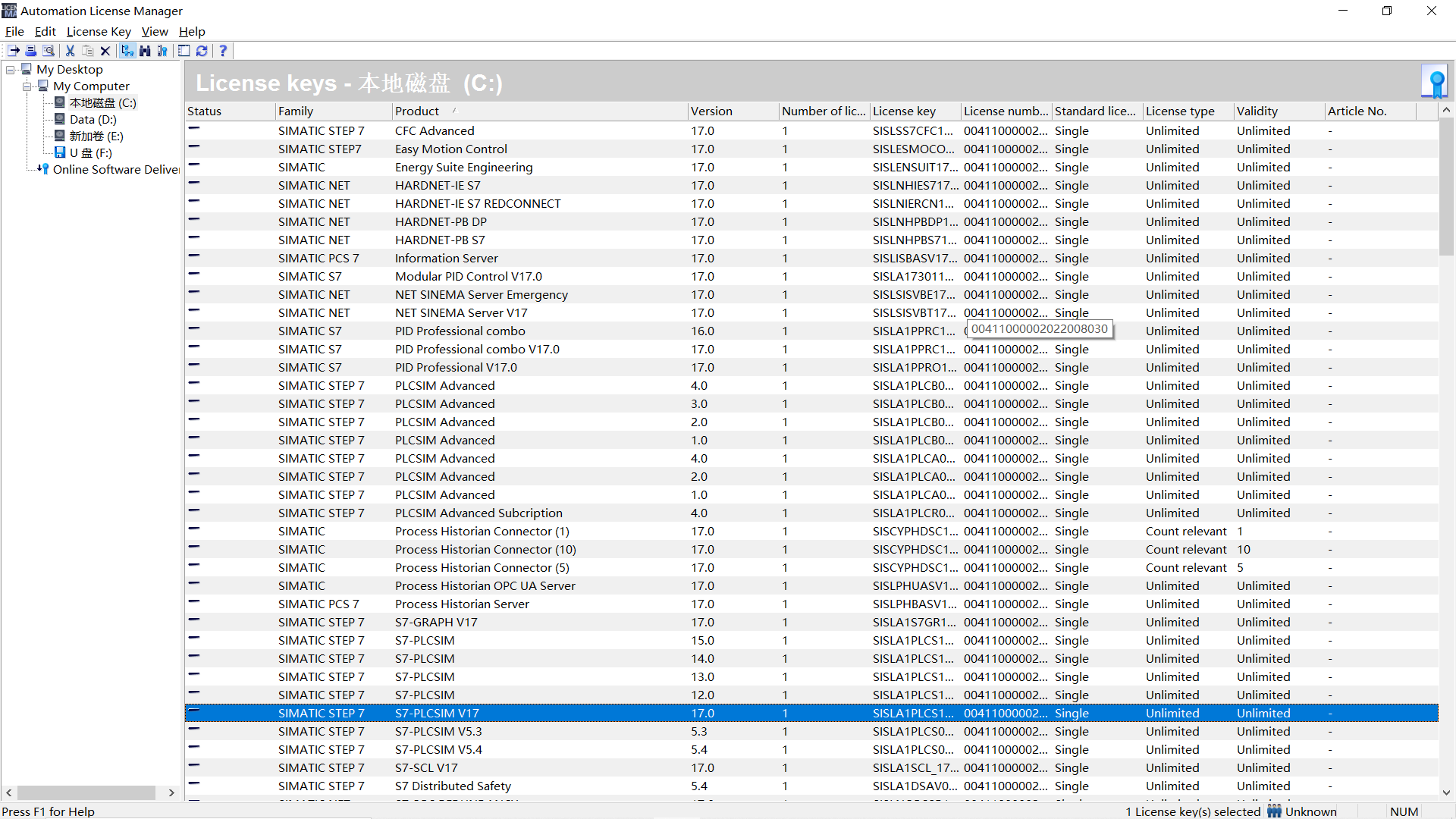The width and height of the screenshot is (1456, 819).
Task: Select Data (D:) drive in tree
Action: 93,120
